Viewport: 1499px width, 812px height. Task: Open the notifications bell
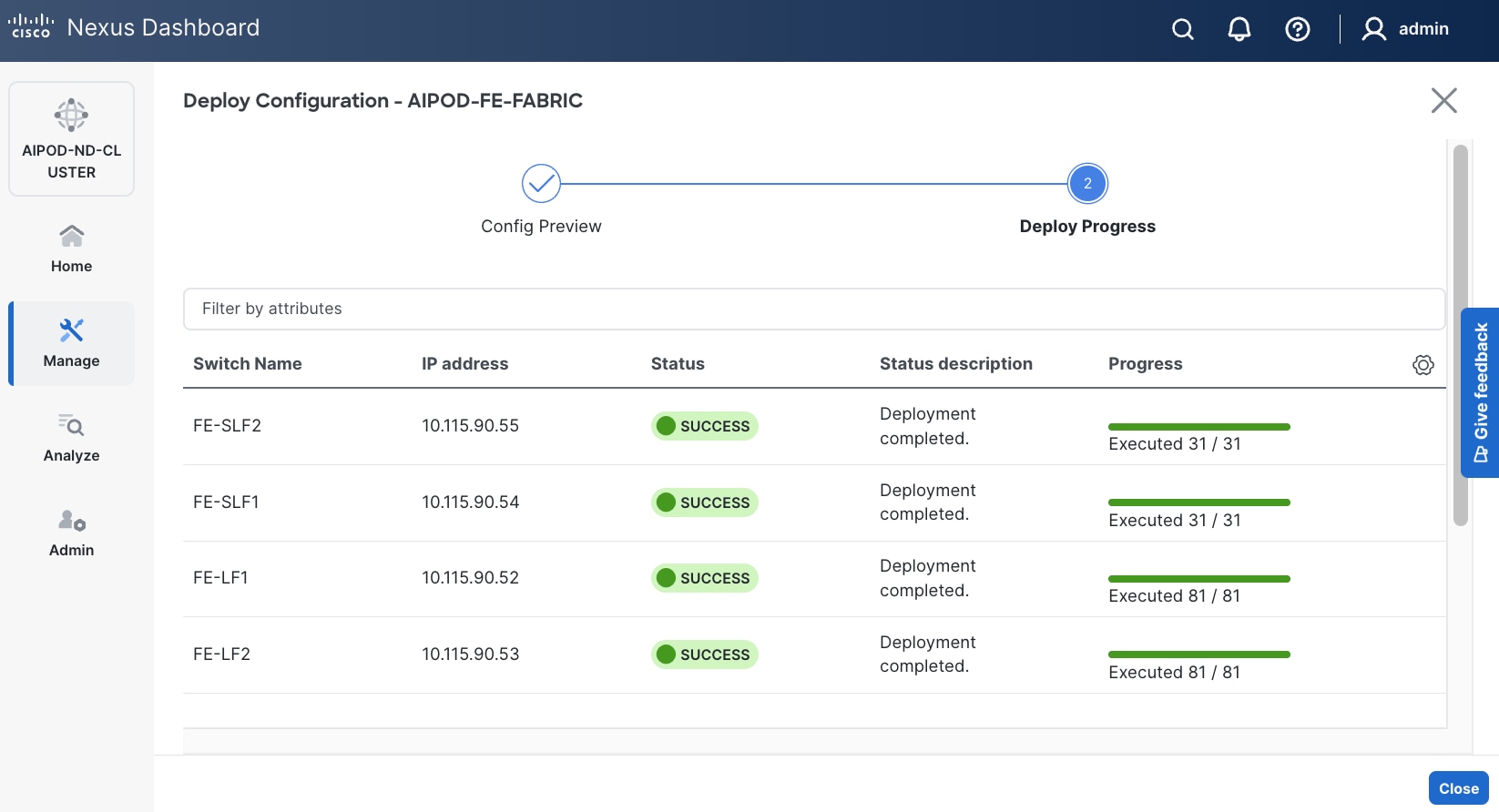(1239, 30)
